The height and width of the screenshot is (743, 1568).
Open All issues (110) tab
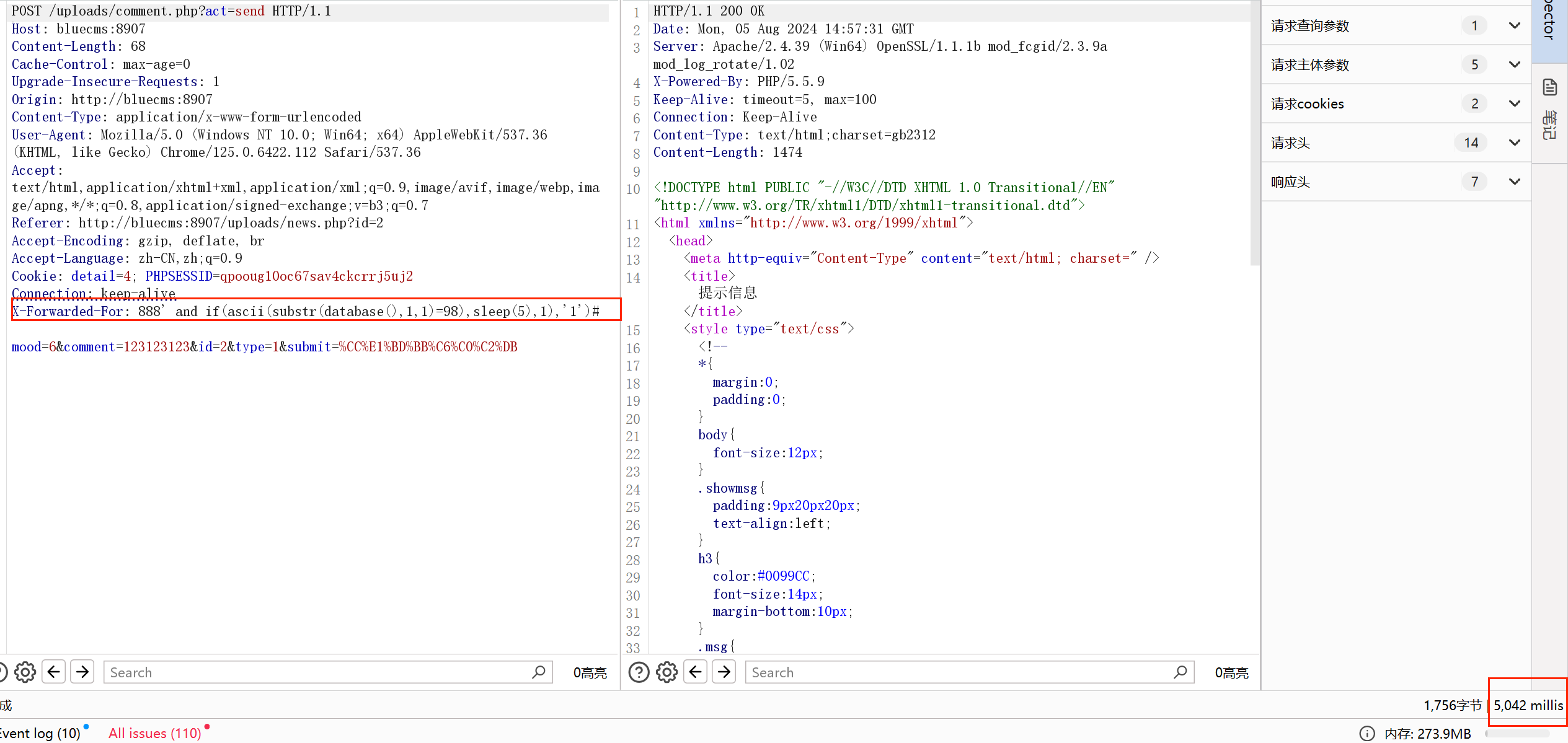pyautogui.click(x=155, y=733)
